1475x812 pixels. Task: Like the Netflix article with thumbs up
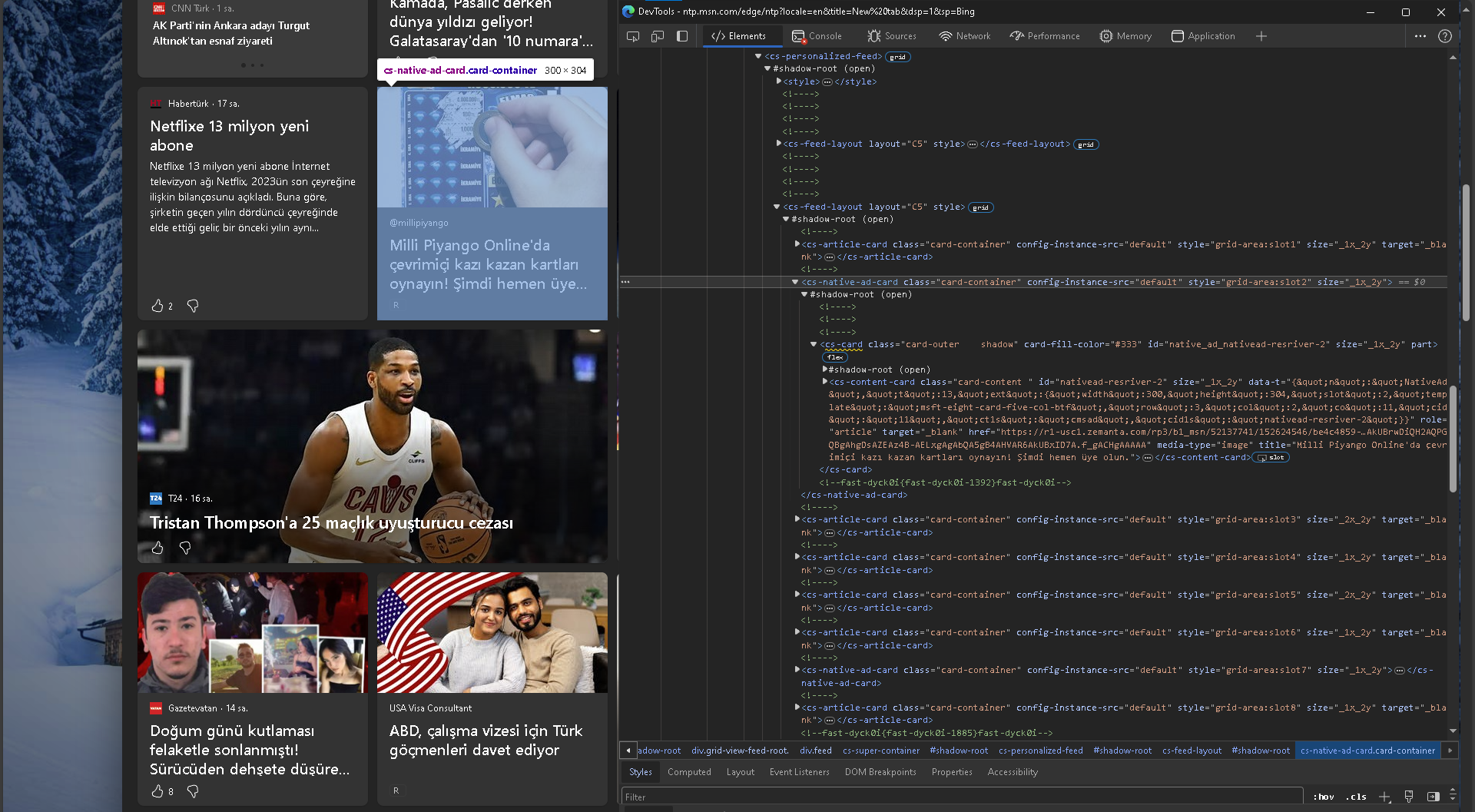pos(157,306)
